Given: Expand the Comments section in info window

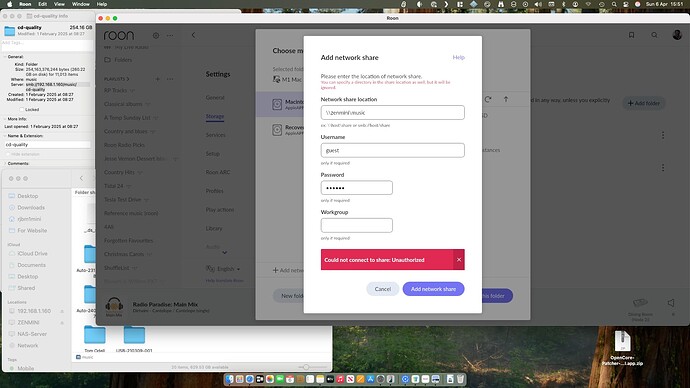Looking at the screenshot, I should pyautogui.click(x=5, y=164).
